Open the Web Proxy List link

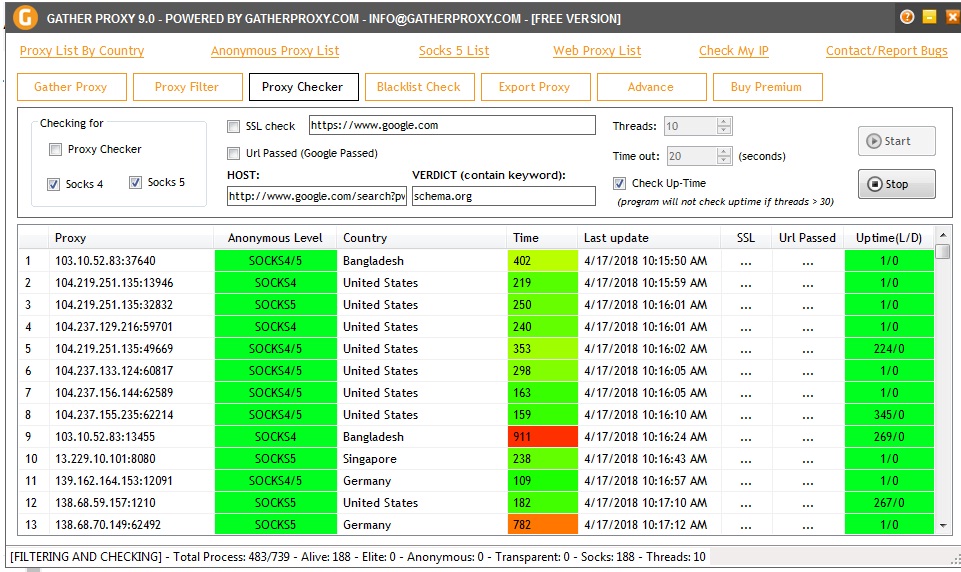click(x=597, y=51)
